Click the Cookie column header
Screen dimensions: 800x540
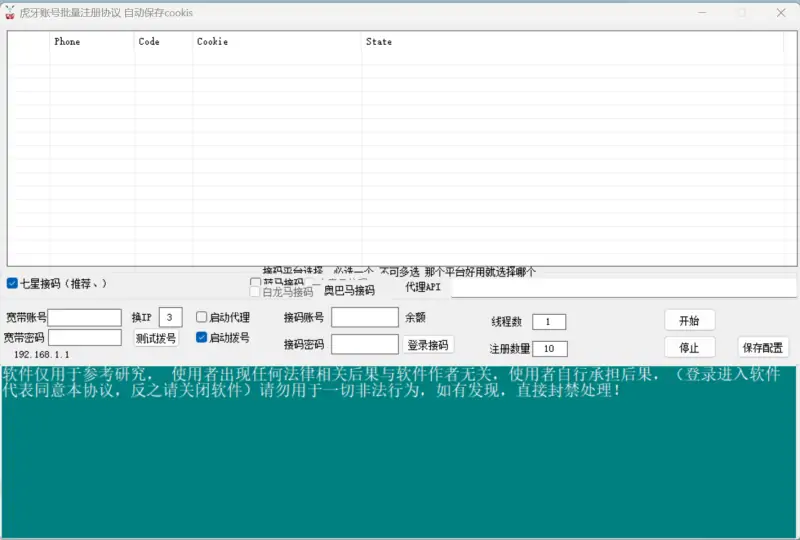(x=278, y=42)
